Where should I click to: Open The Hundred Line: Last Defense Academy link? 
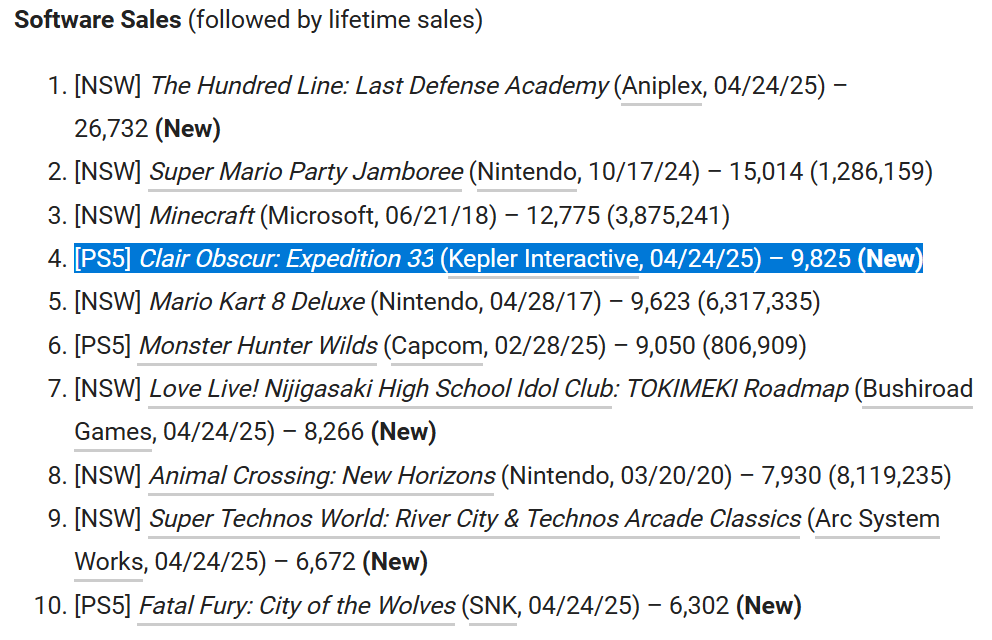click(x=379, y=86)
